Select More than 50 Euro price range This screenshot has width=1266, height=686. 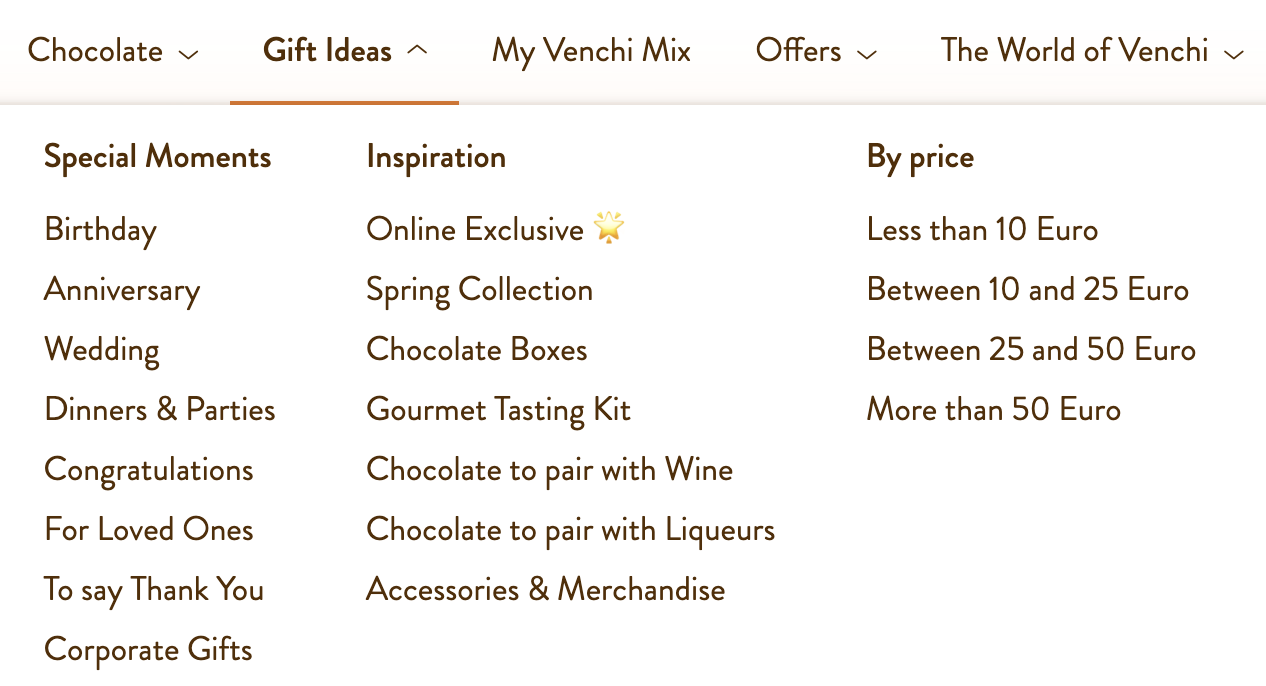994,410
